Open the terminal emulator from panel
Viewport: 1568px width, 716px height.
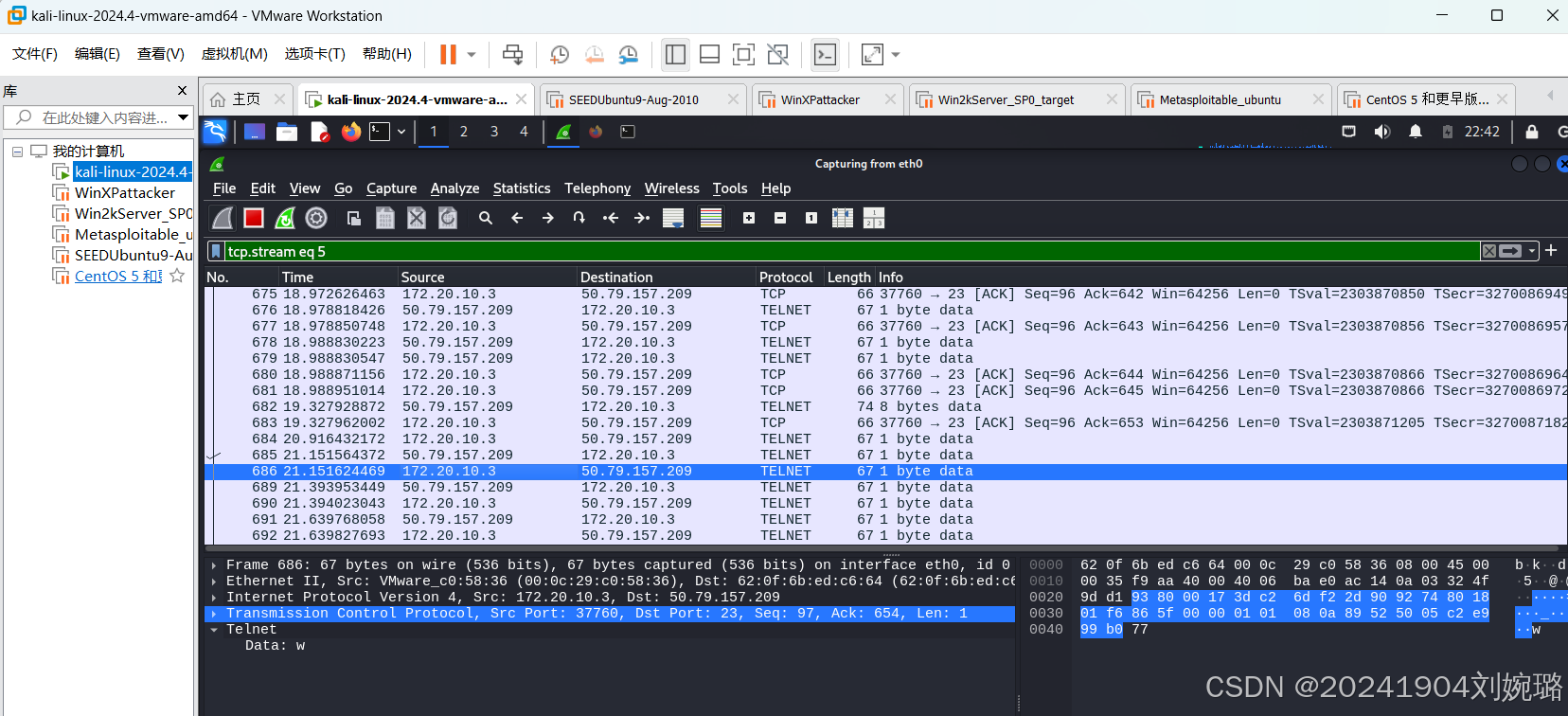coord(380,132)
